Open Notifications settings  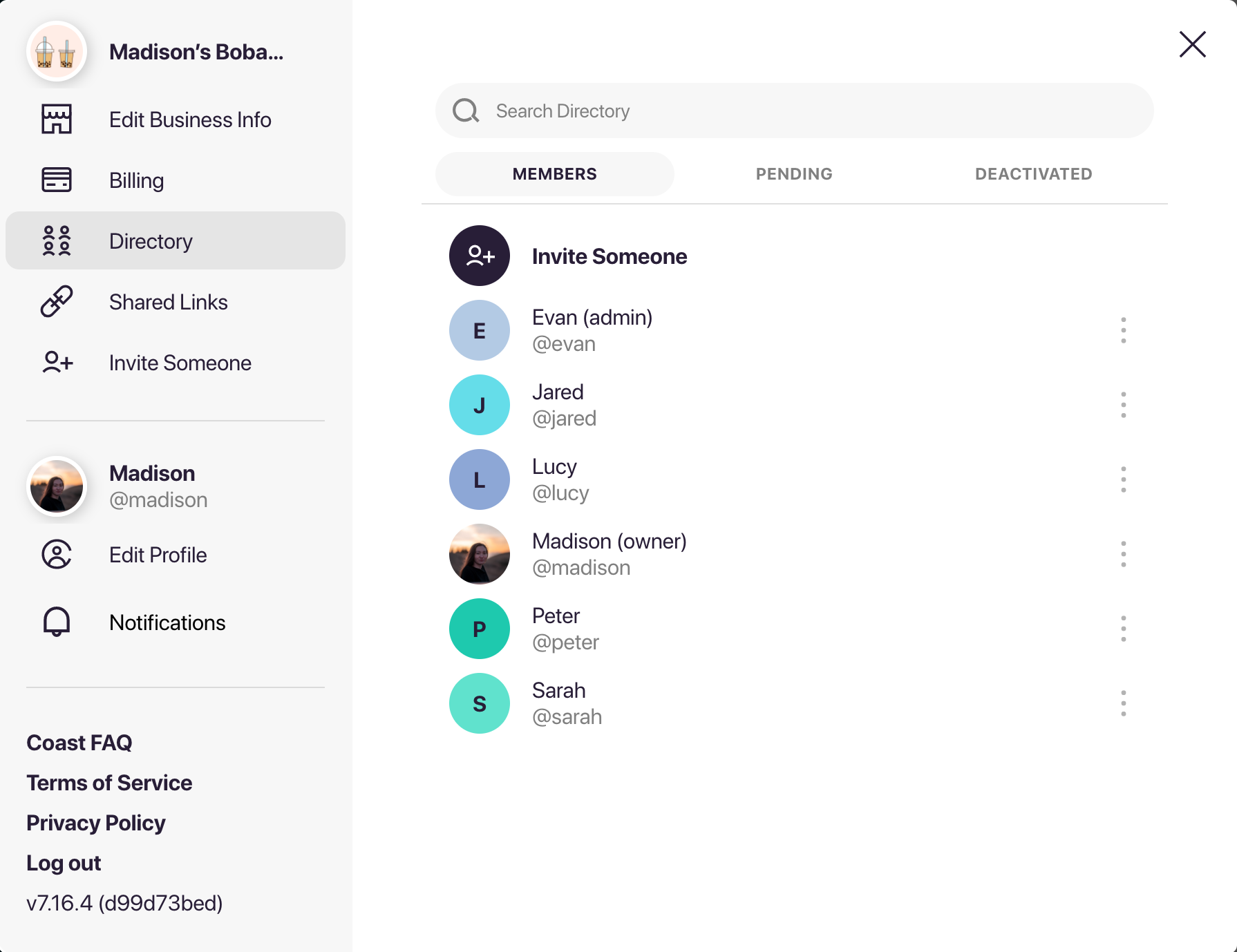click(176, 622)
